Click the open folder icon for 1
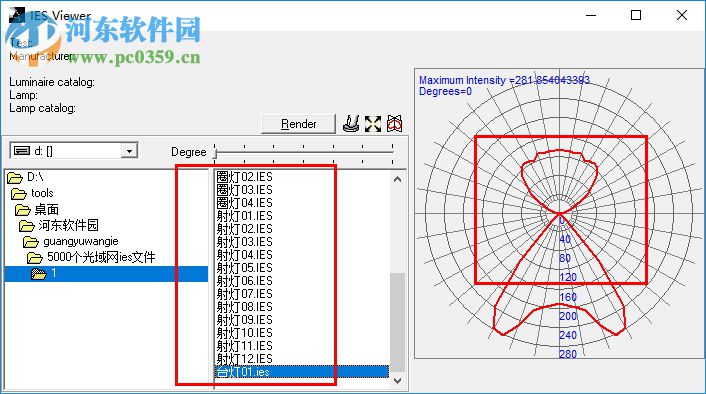The height and width of the screenshot is (394, 706). coord(39,274)
